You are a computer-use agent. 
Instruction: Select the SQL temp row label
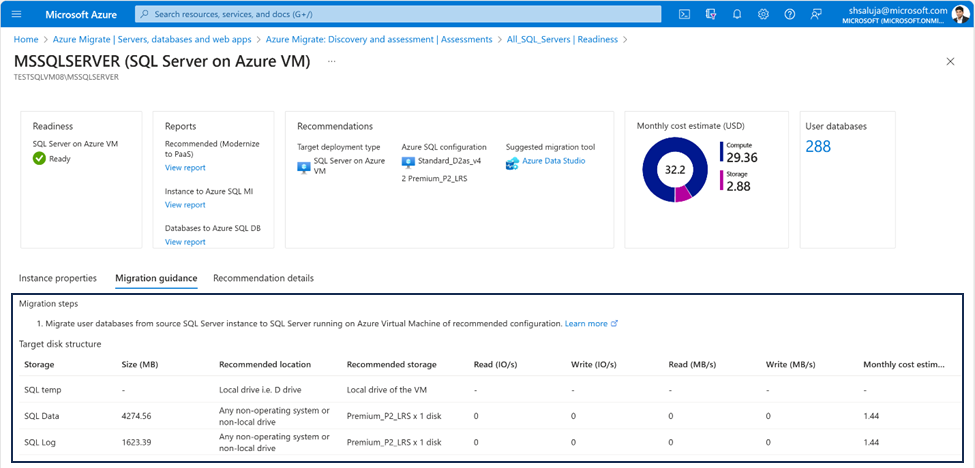click(43, 390)
